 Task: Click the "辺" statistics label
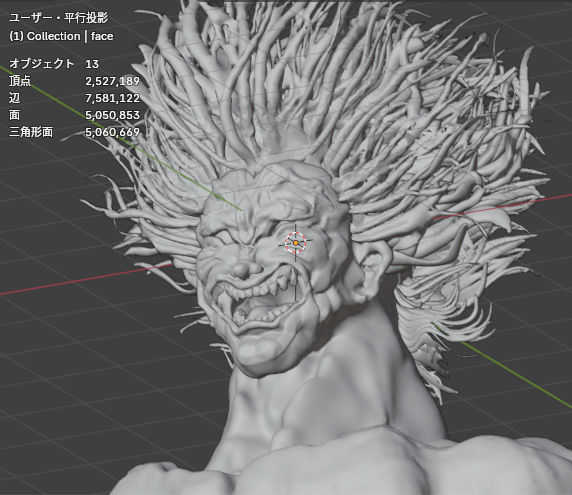(15, 98)
